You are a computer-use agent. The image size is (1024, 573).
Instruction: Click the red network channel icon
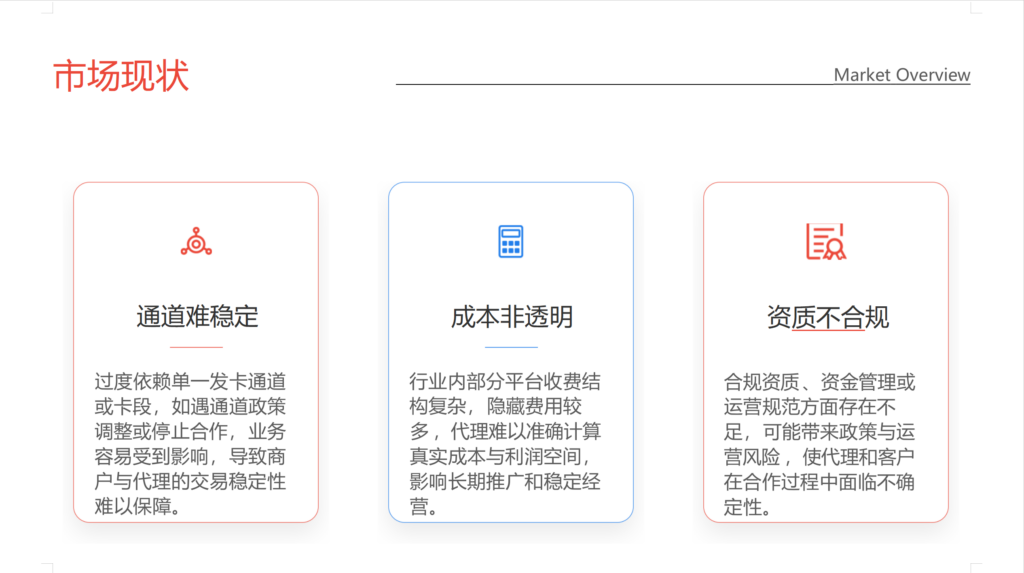(x=196, y=241)
